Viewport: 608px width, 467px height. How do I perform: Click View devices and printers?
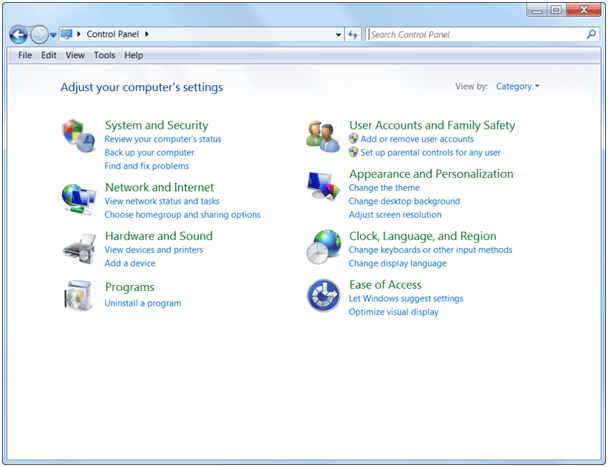[x=154, y=250]
